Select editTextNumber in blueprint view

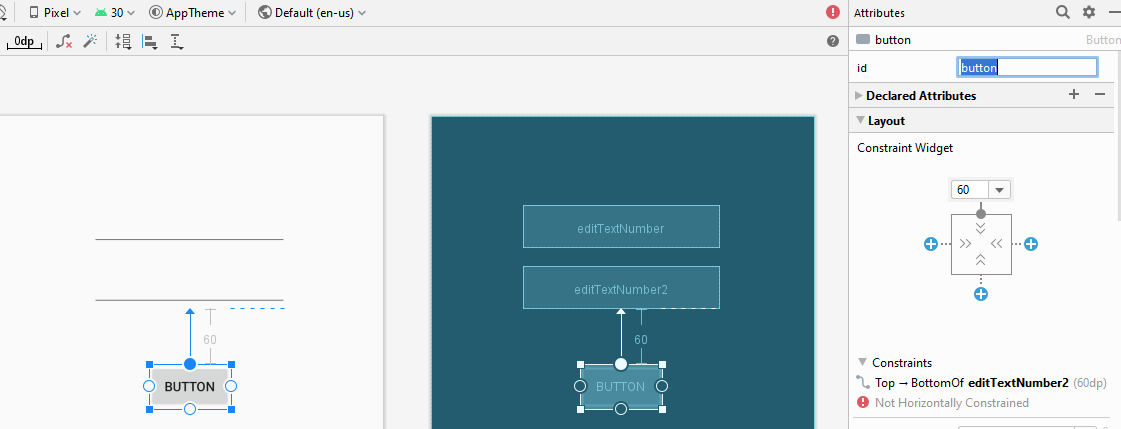(x=621, y=227)
